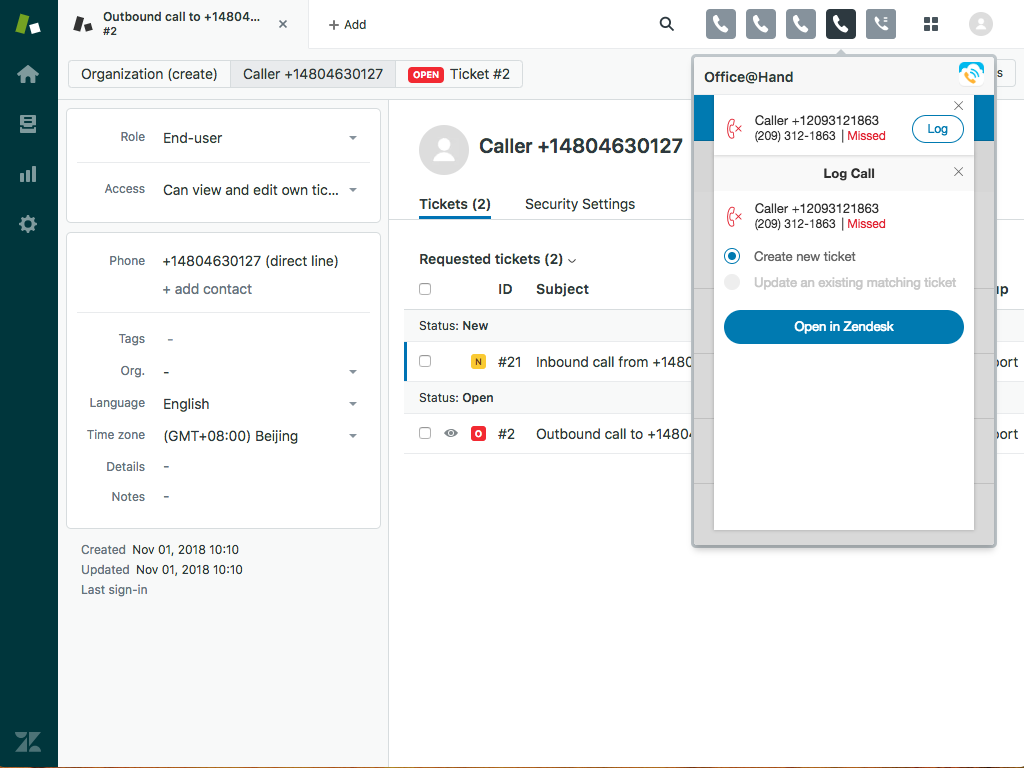Screen dimensions: 1024x768
Task: Tick the select-all tickets checkbox
Action: (425, 289)
